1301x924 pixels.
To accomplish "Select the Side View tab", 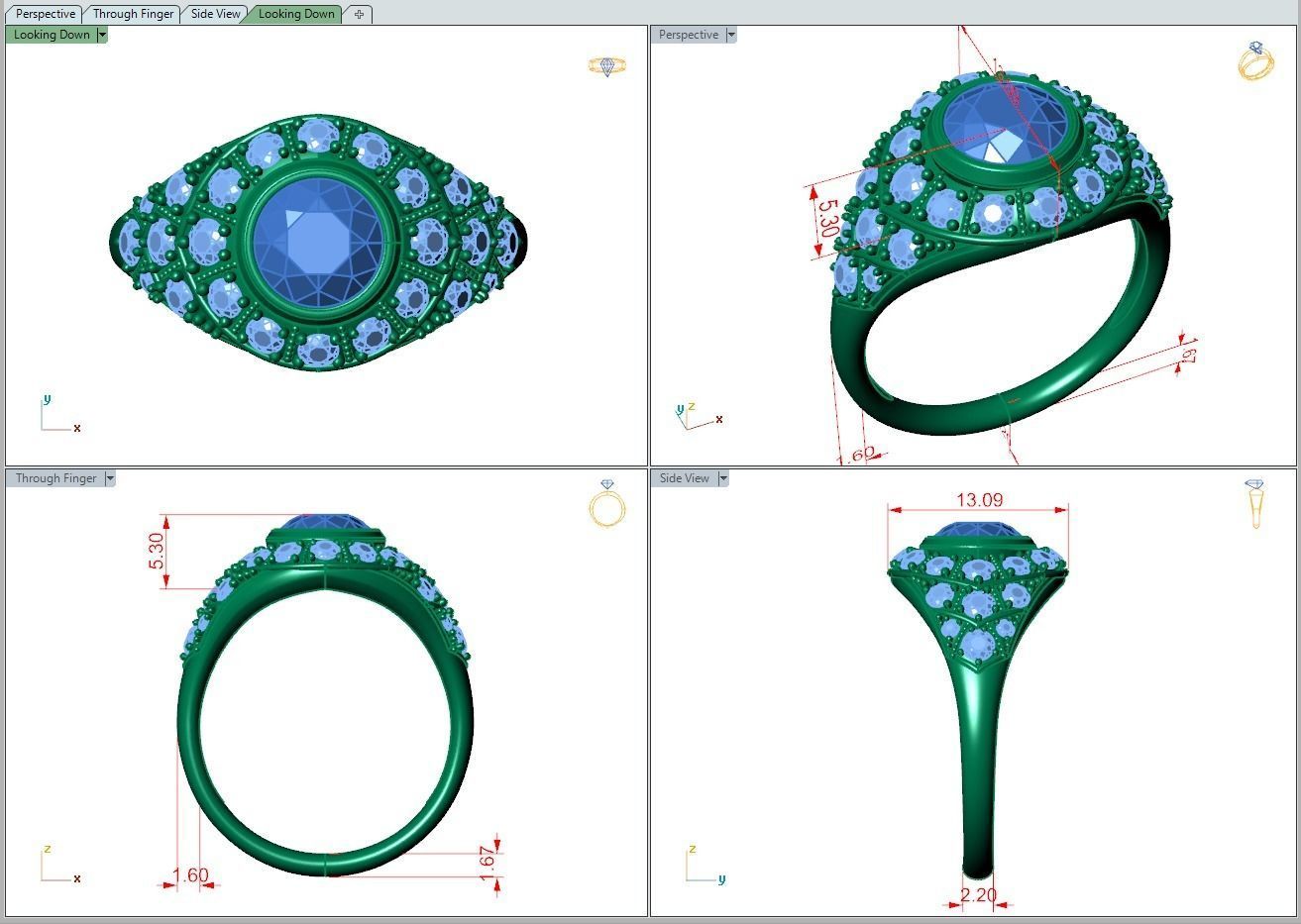I will (215, 14).
